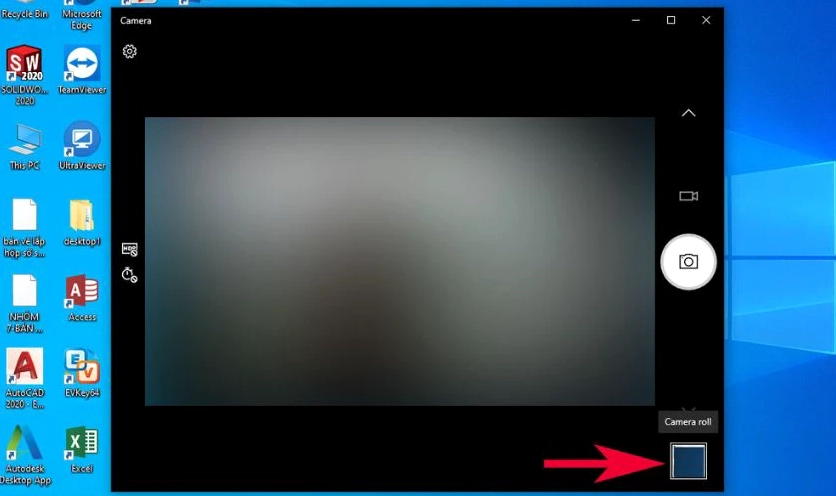The height and width of the screenshot is (496, 836).
Task: Click the camera preview viewfinder
Action: pyautogui.click(x=400, y=261)
